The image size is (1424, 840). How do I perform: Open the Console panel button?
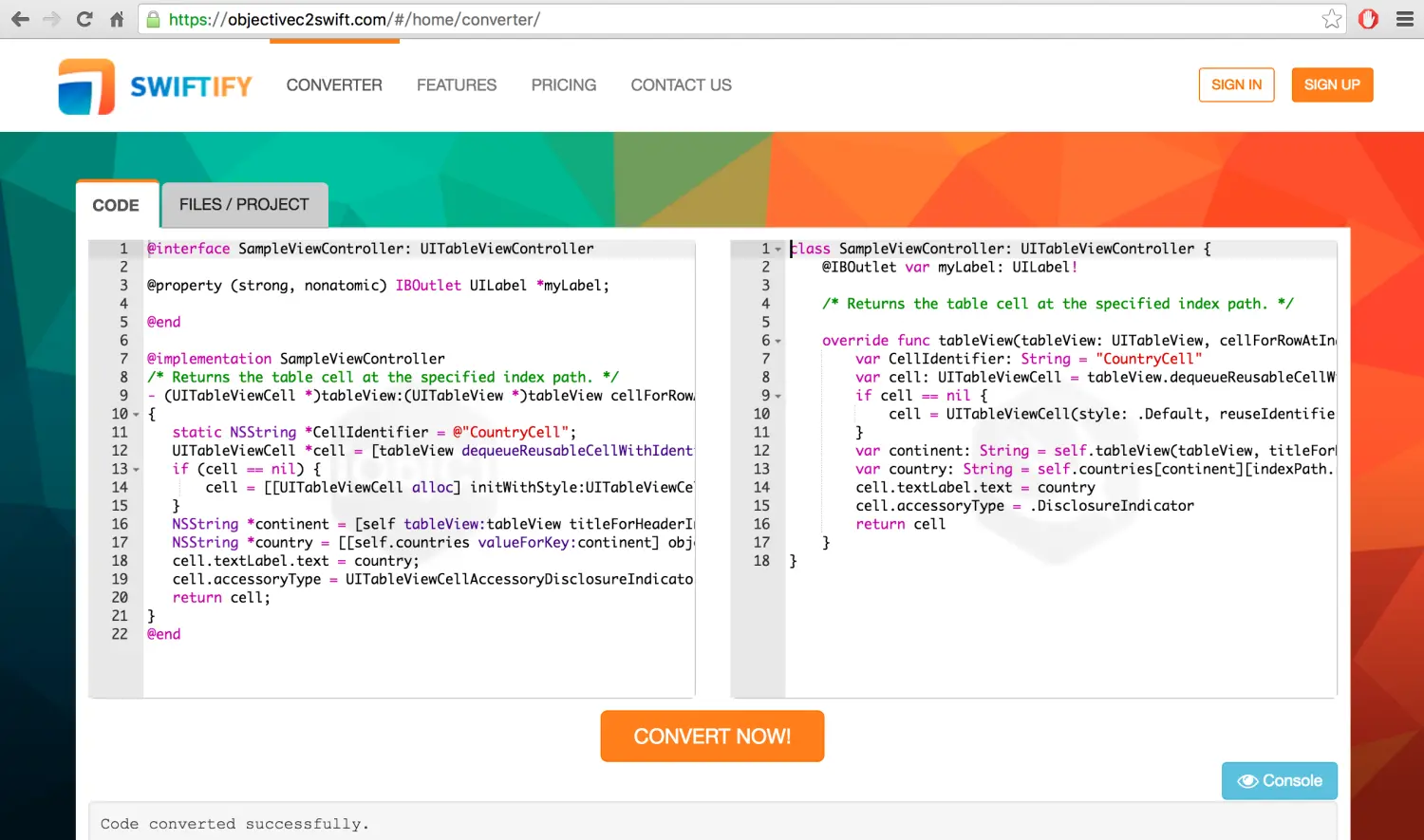tap(1279, 781)
